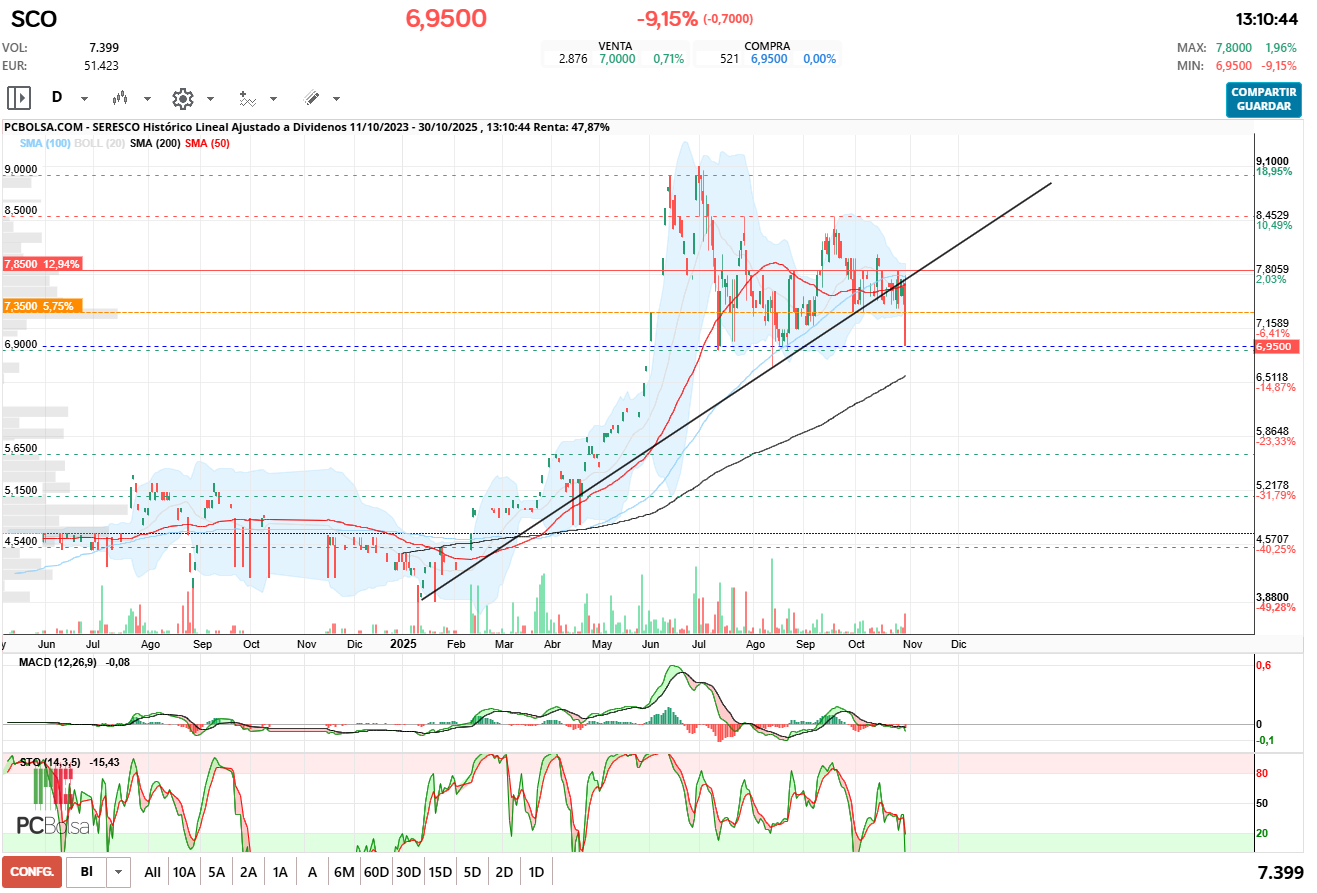Screen dimensions: 1317x893
Task: Click the candlestick chart type icon
Action: (x=120, y=98)
